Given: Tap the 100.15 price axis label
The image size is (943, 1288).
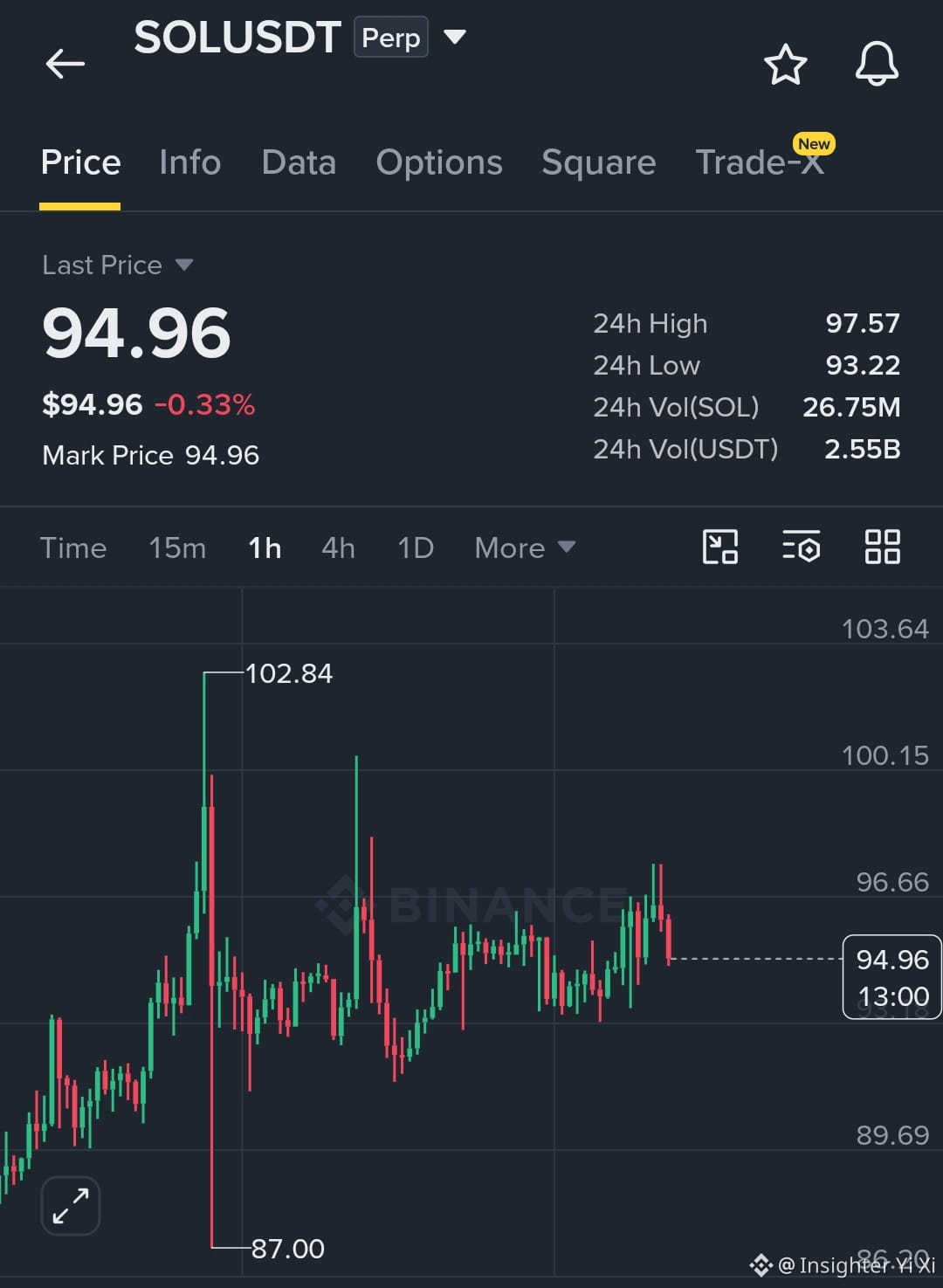Looking at the screenshot, I should pos(885,755).
